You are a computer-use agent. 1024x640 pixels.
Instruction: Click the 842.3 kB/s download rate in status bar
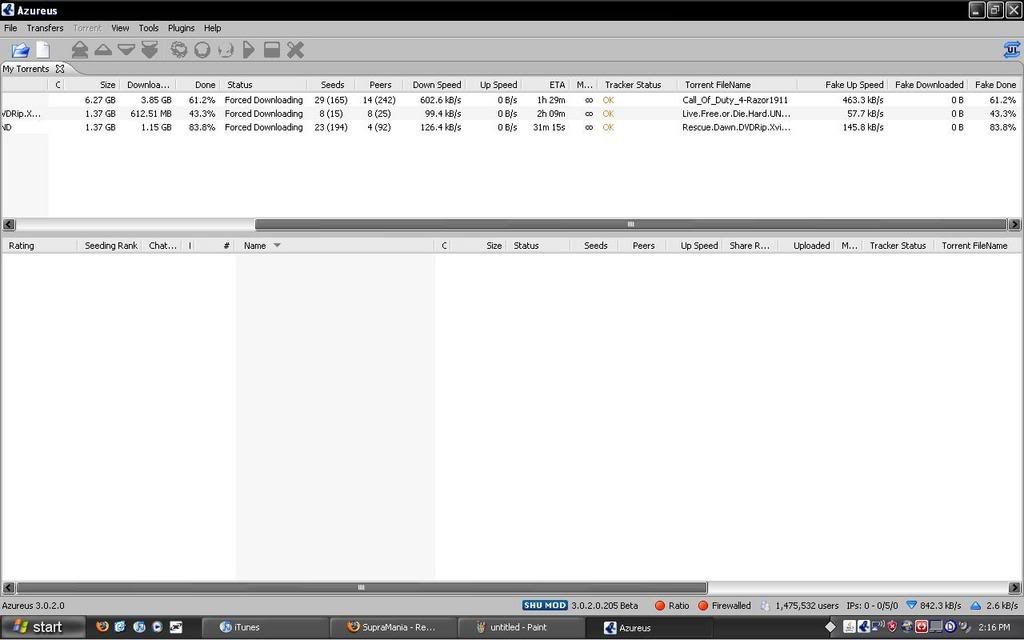point(940,605)
